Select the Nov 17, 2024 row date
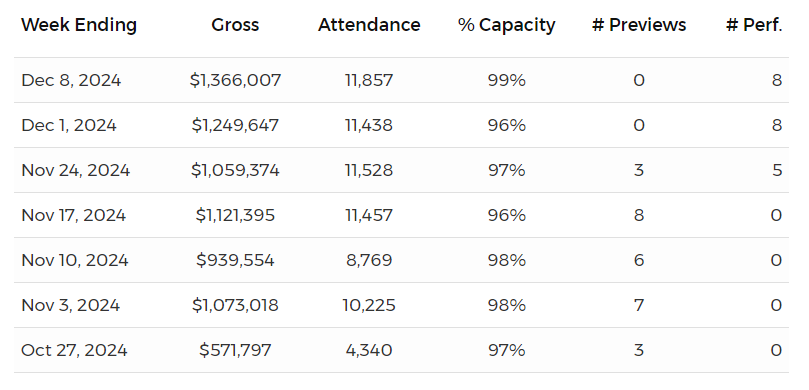Image resolution: width=809 pixels, height=390 pixels. tap(74, 215)
